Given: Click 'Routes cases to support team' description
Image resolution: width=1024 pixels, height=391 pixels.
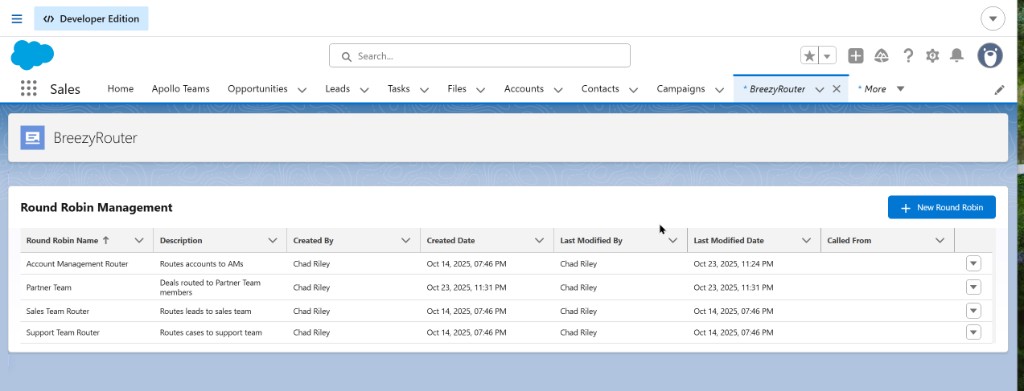Looking at the screenshot, I should coord(211,332).
